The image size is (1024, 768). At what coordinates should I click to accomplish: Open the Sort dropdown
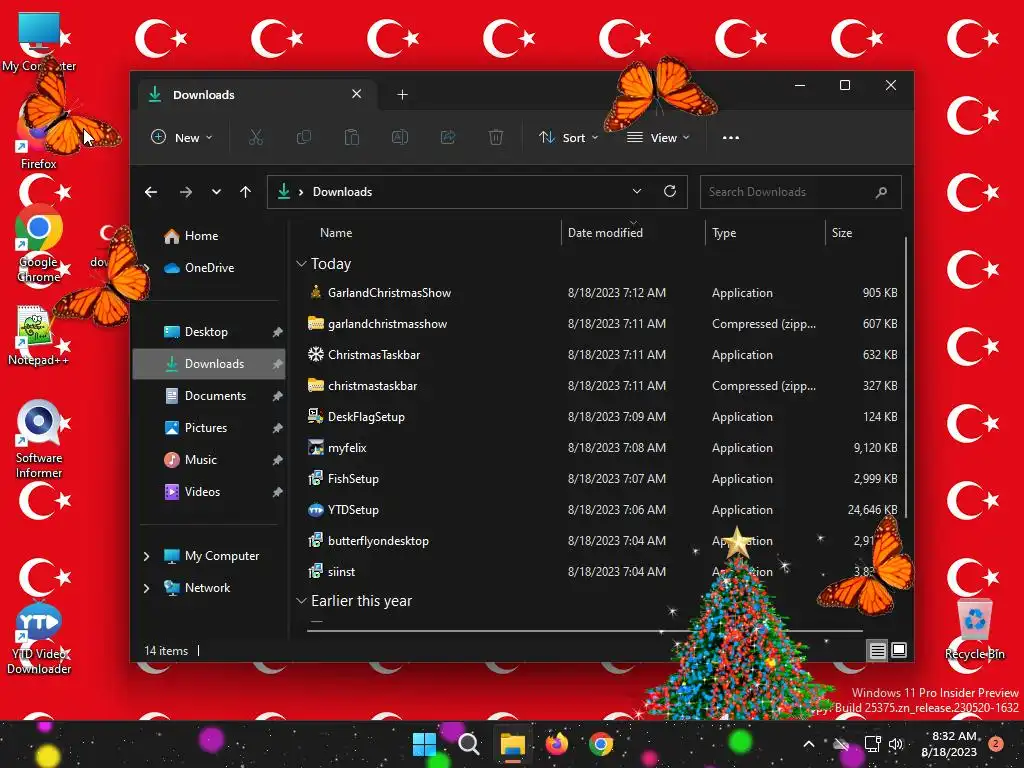pyautogui.click(x=568, y=138)
